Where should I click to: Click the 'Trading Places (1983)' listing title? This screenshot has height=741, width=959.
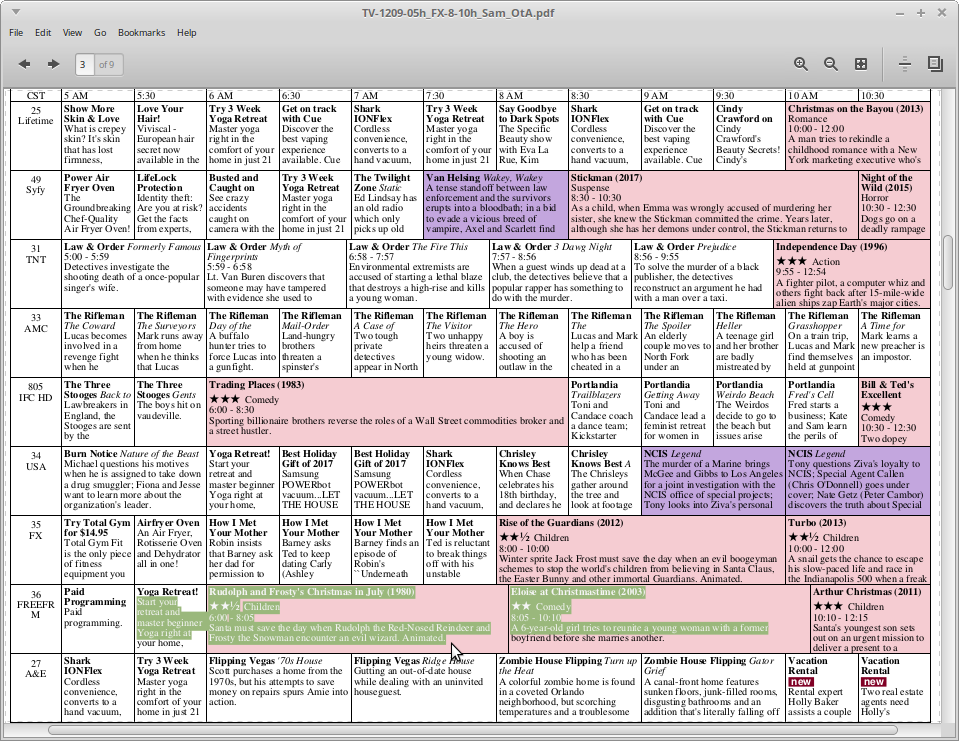(256, 385)
